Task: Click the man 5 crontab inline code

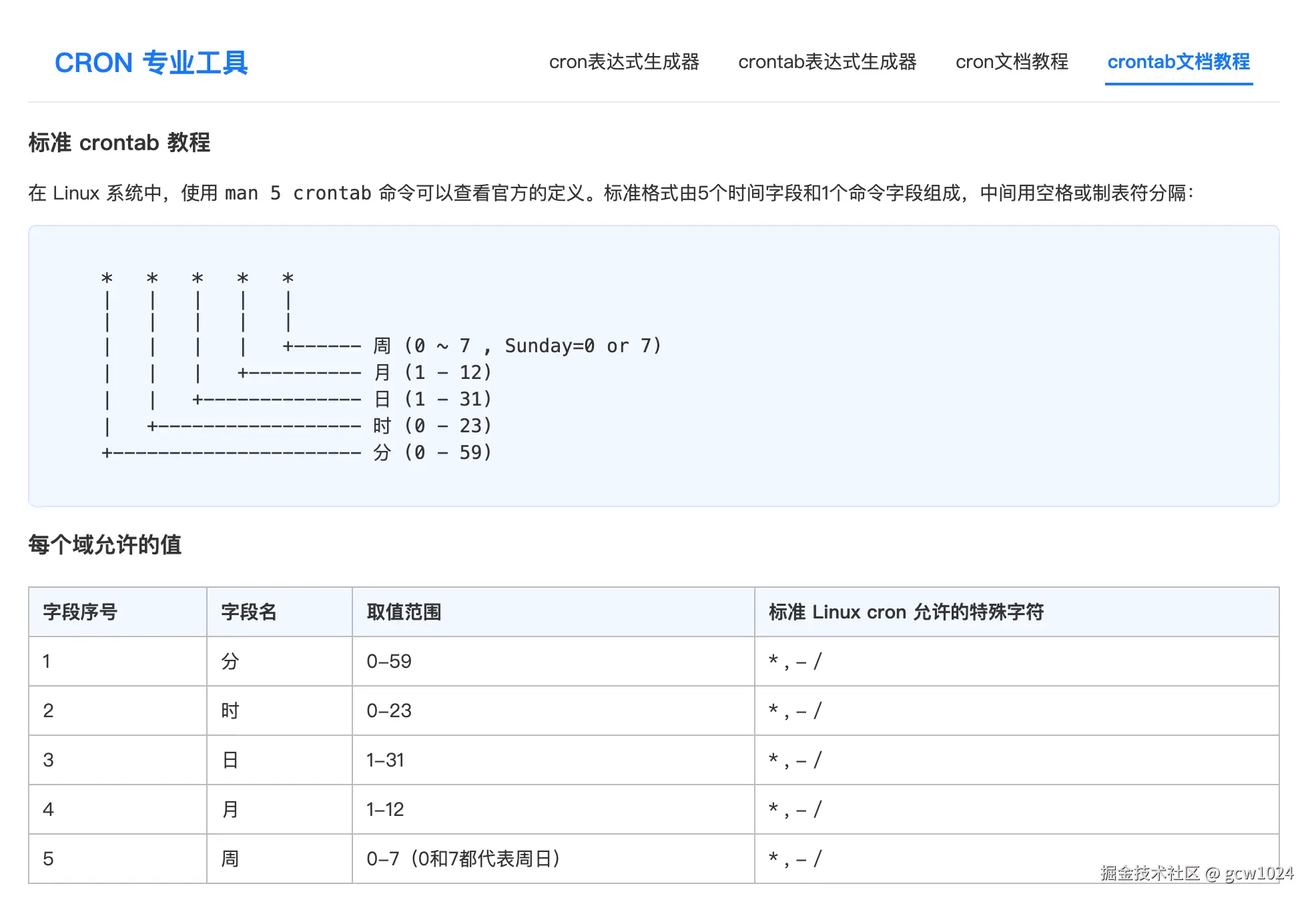Action: point(298,193)
